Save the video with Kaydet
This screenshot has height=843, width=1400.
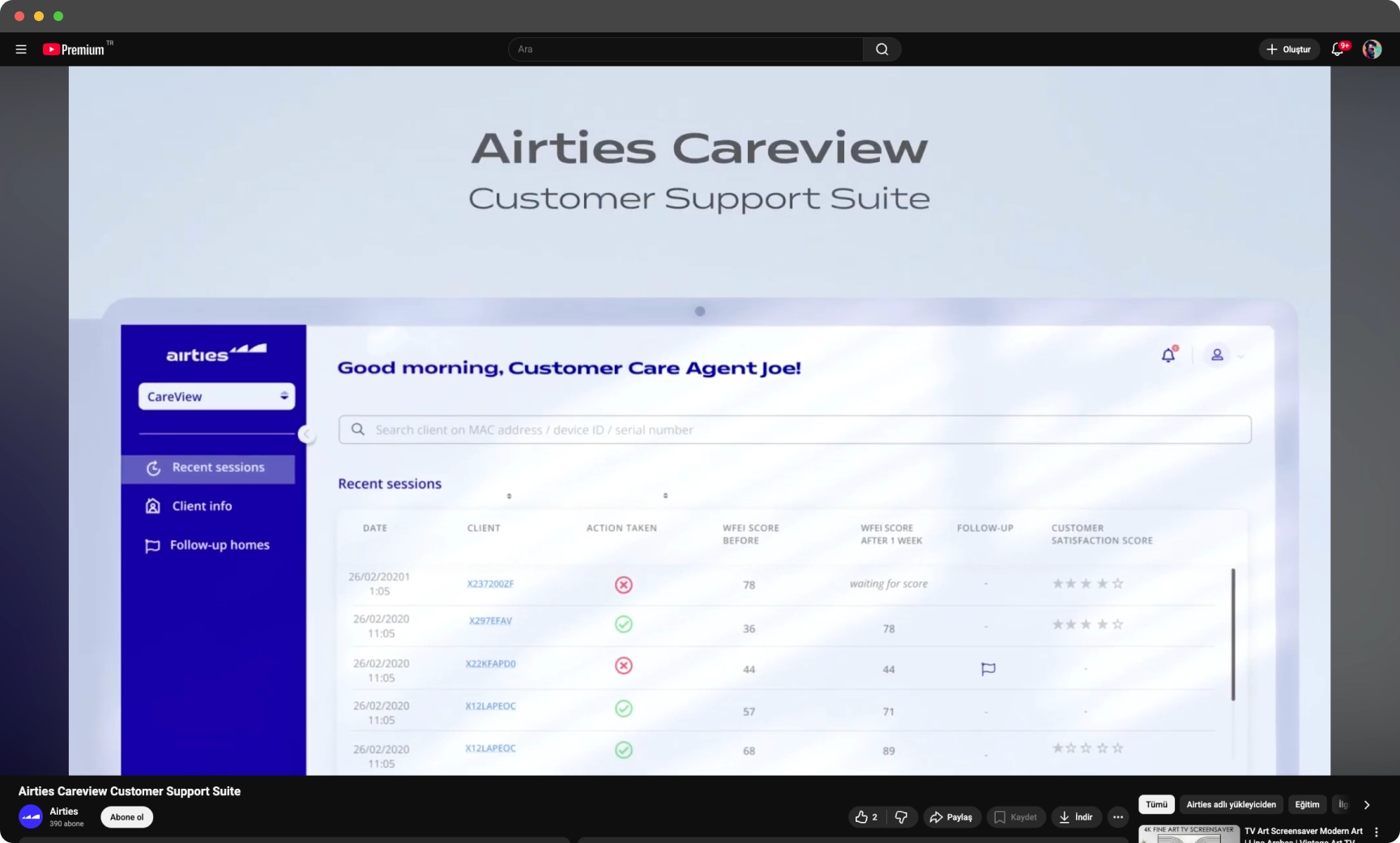click(x=1016, y=817)
